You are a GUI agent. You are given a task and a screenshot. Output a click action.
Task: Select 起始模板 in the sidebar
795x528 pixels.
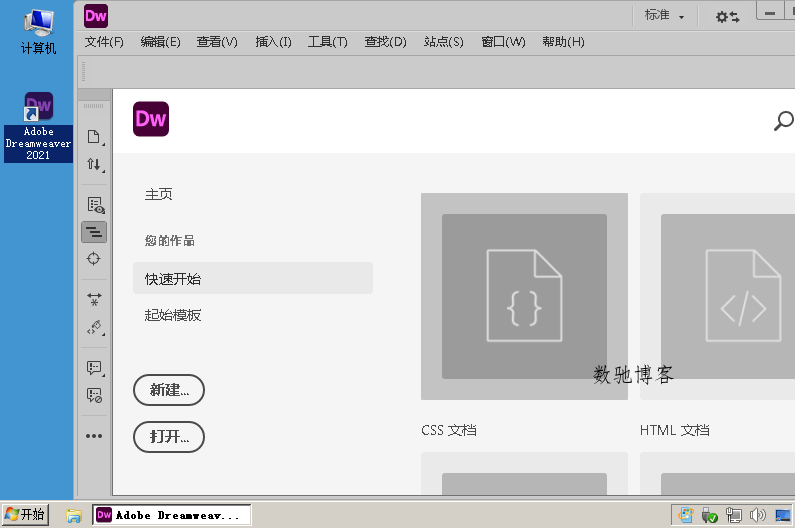click(x=173, y=315)
